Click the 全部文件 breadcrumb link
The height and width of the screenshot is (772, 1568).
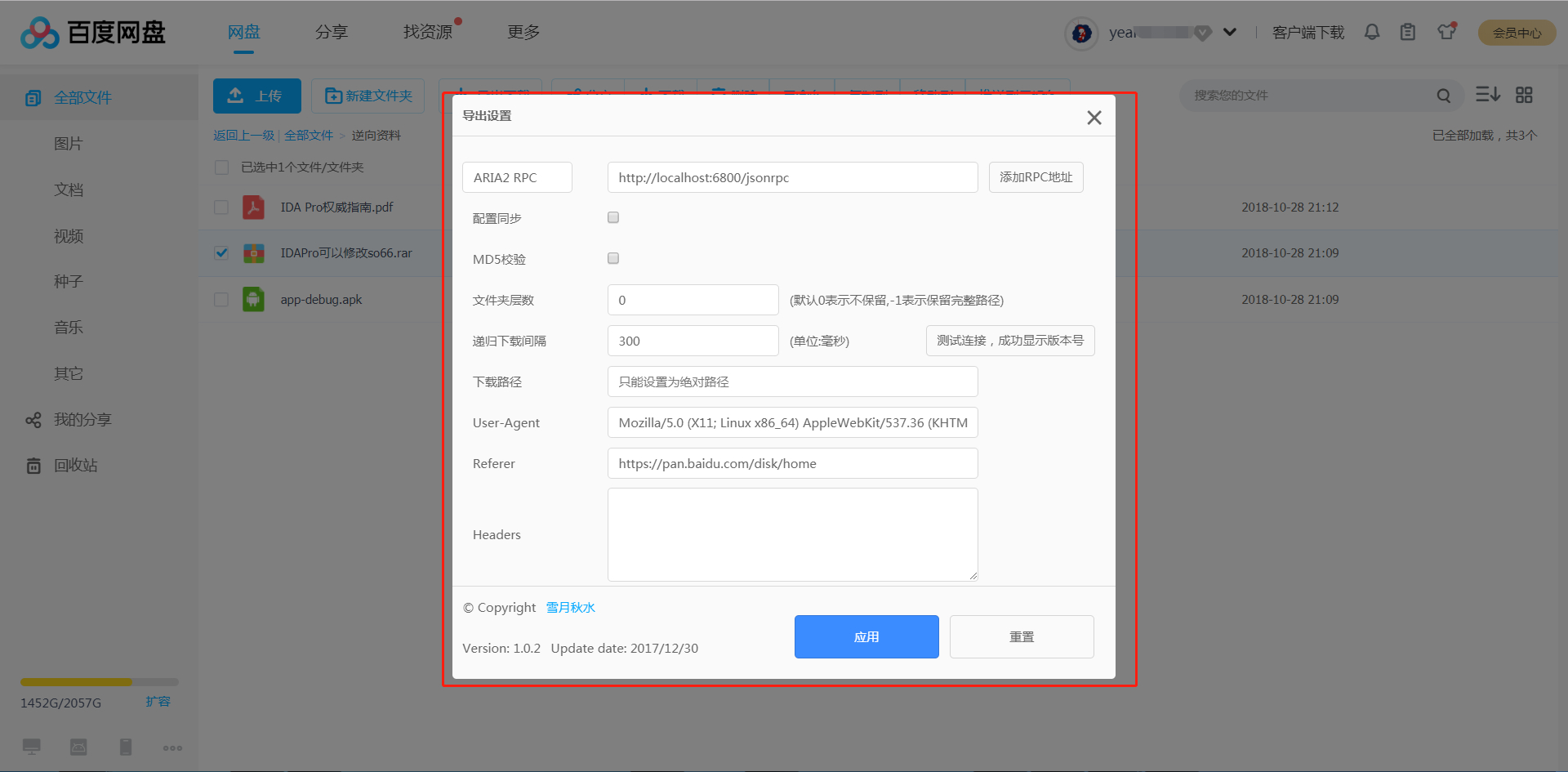pyautogui.click(x=309, y=136)
